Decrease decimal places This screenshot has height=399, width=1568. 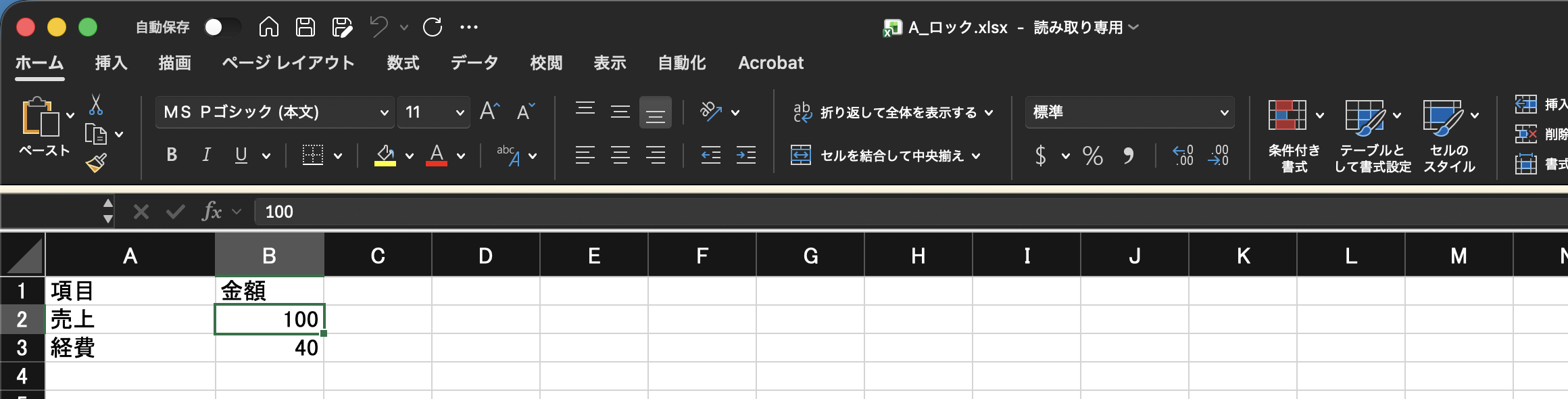coord(1219,156)
